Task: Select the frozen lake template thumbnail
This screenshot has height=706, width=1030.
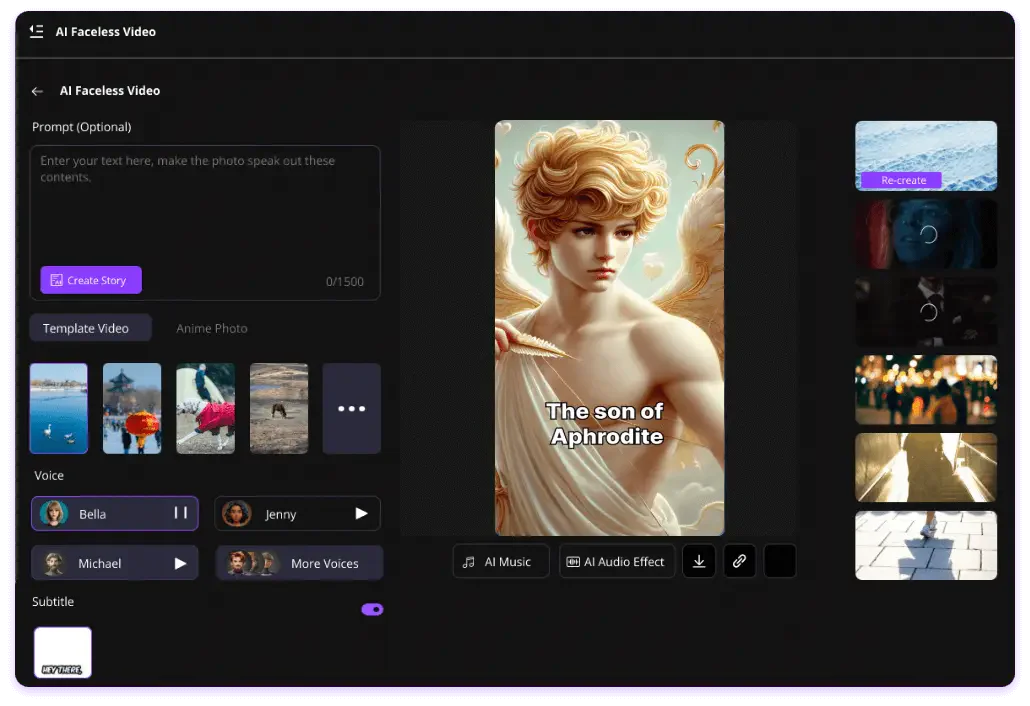Action: [58, 407]
